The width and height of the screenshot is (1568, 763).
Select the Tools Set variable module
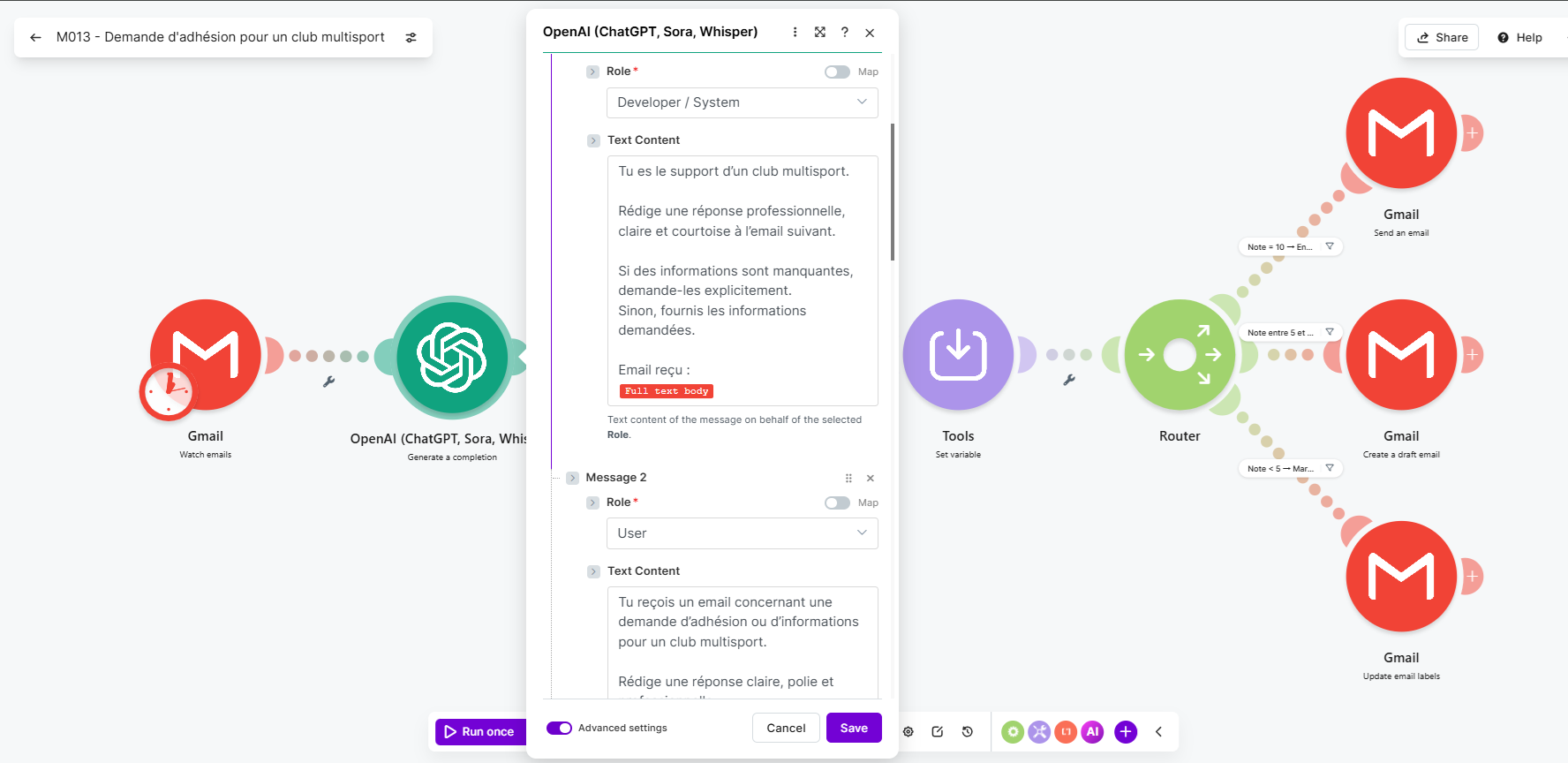tap(958, 354)
